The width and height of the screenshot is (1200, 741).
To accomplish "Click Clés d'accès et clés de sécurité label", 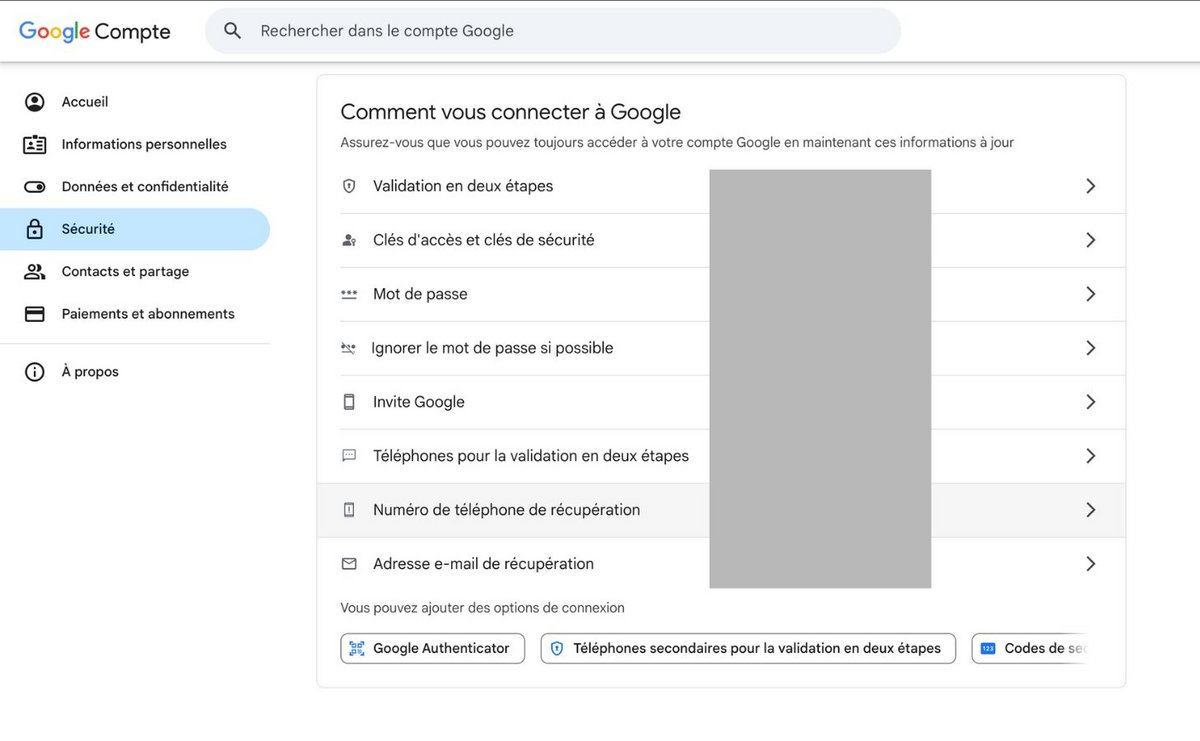I will (484, 240).
